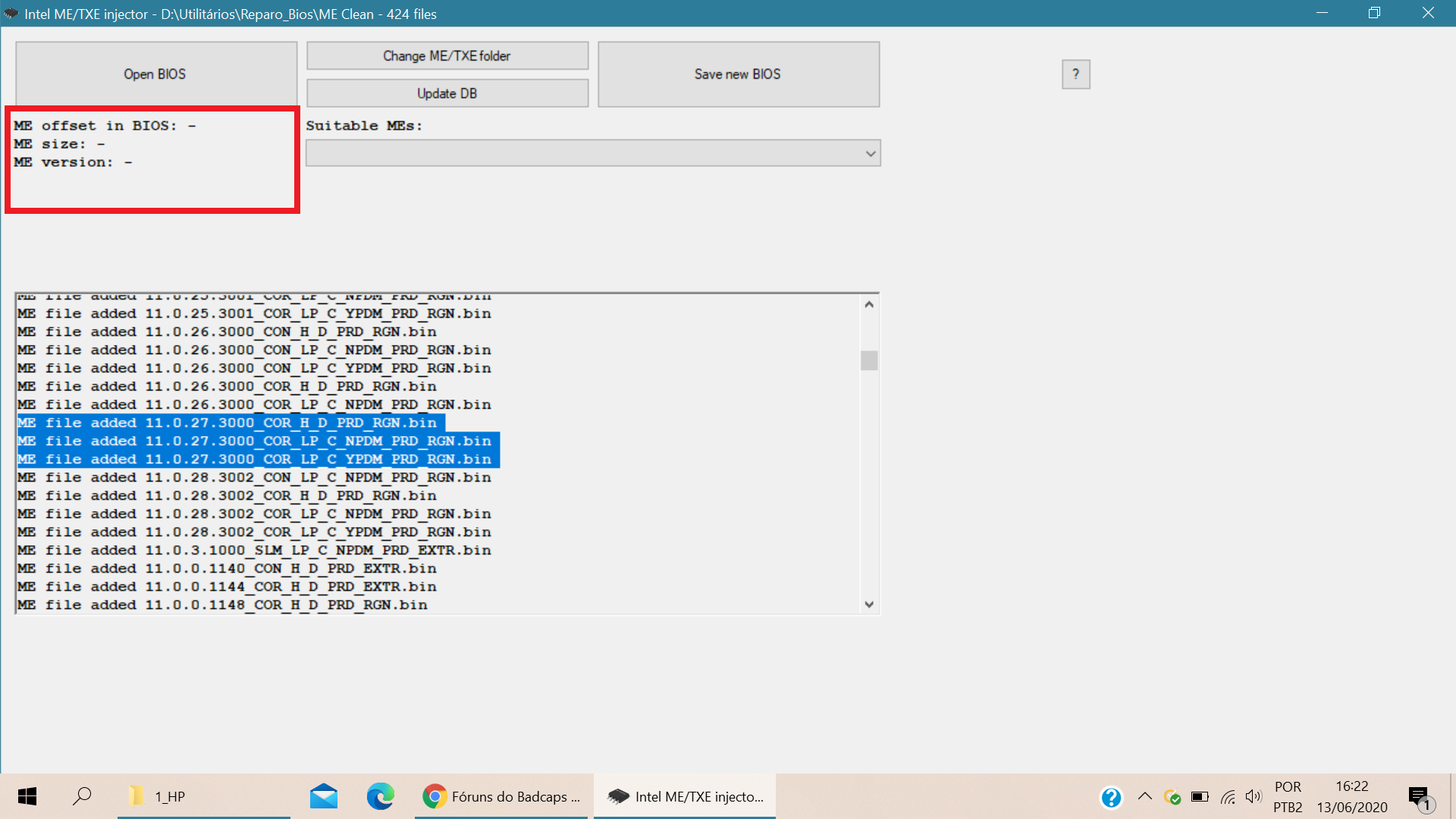Open the Action Center notifications icon
Viewport: 1456px width, 819px height.
(1420, 798)
